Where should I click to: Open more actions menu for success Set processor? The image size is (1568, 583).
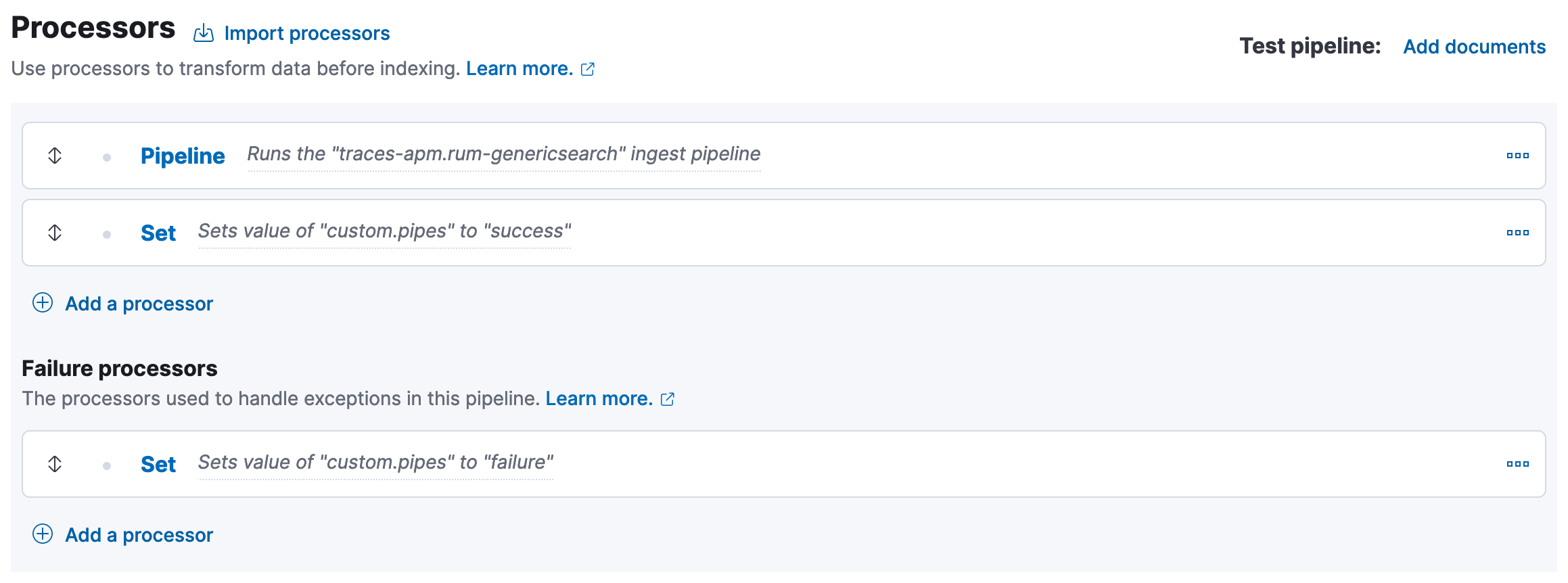pos(1517,233)
